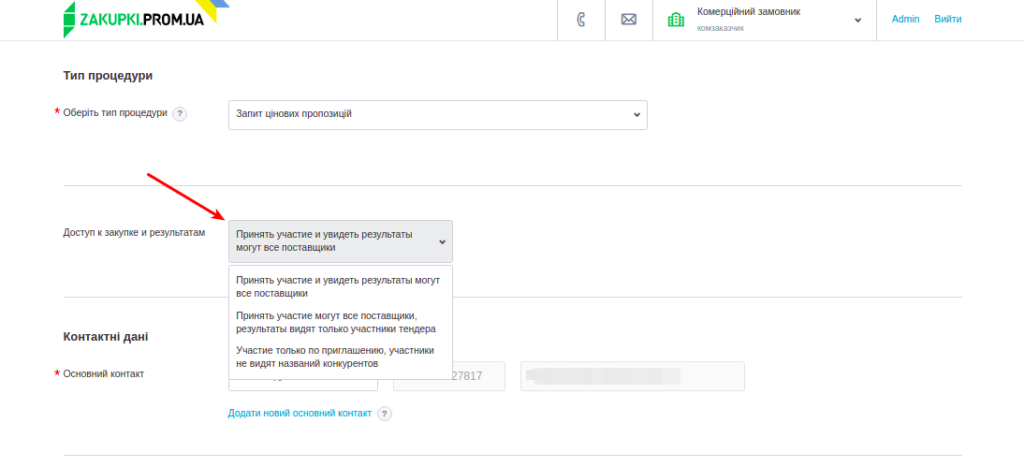This screenshot has height=467, width=1024.
Task: Click Додати новий основний контакт link
Action: (299, 413)
